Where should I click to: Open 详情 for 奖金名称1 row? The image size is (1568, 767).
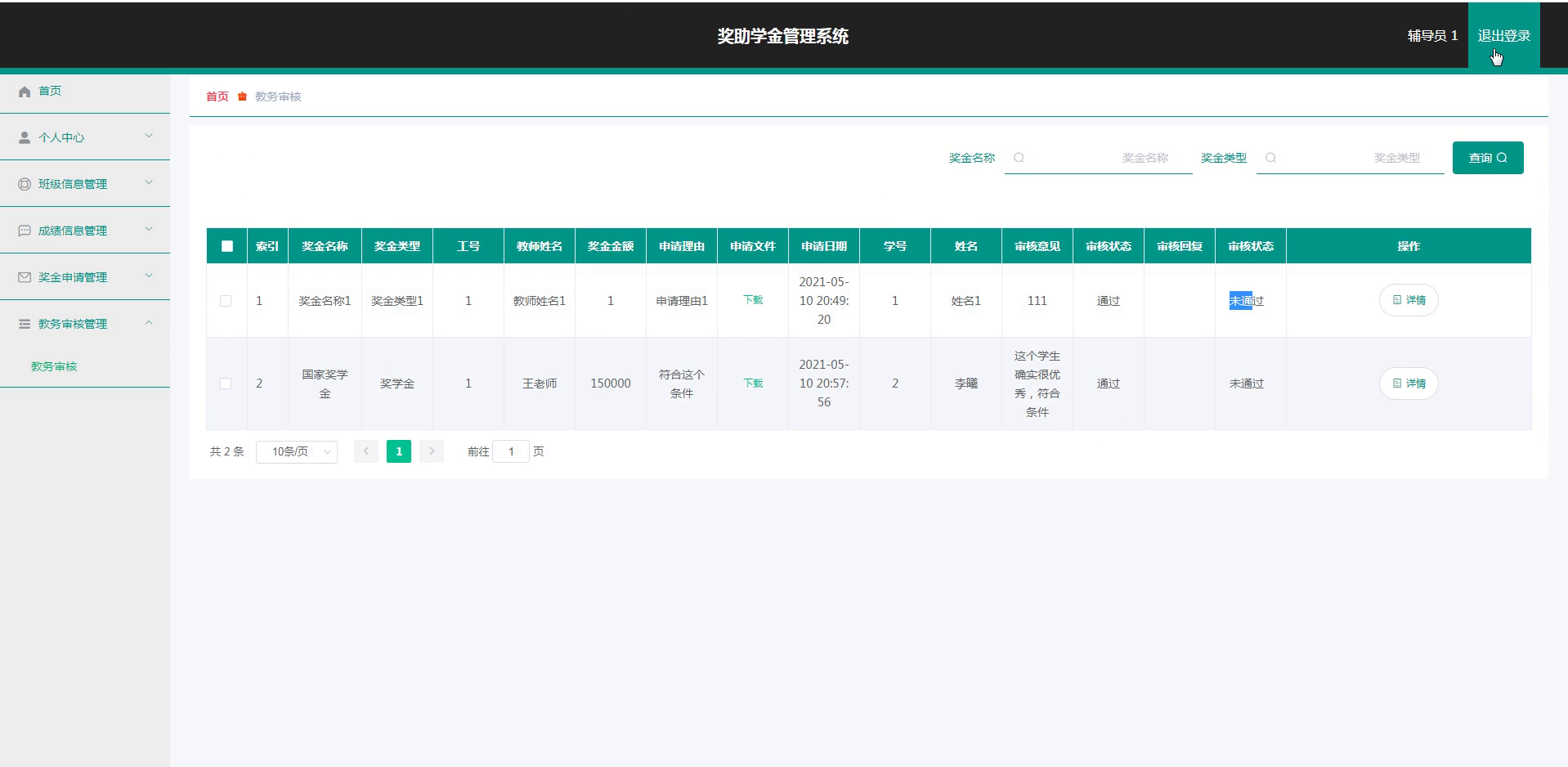point(1409,300)
